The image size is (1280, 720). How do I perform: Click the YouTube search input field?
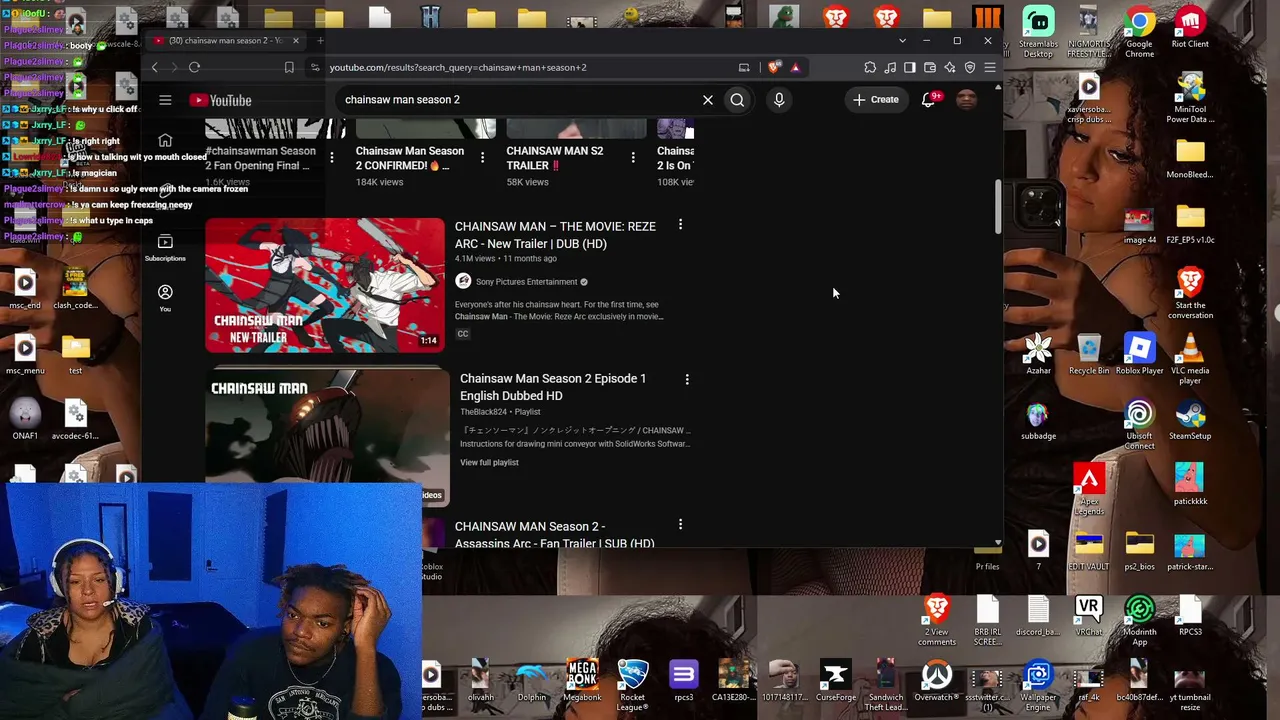pos(518,100)
